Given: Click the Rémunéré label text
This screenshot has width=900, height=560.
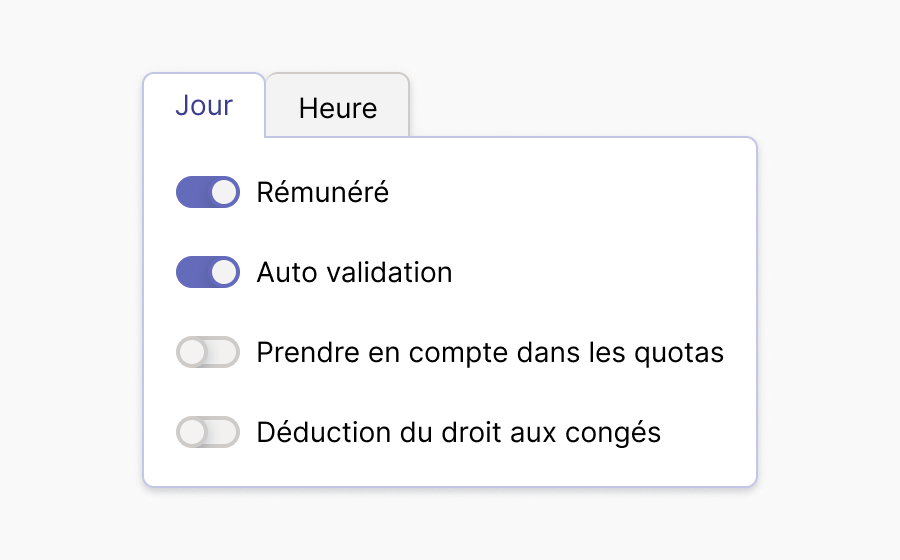Looking at the screenshot, I should pyautogui.click(x=322, y=192).
